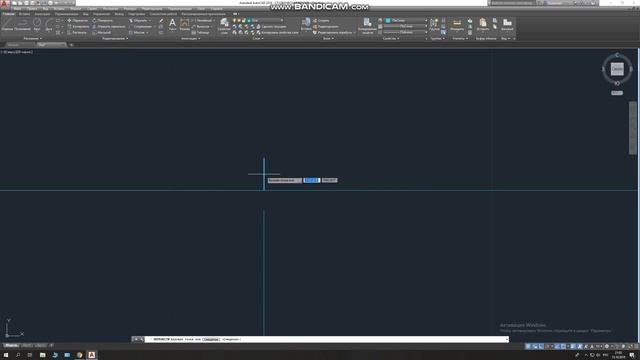Click Сделать текущим layer button

273,27
